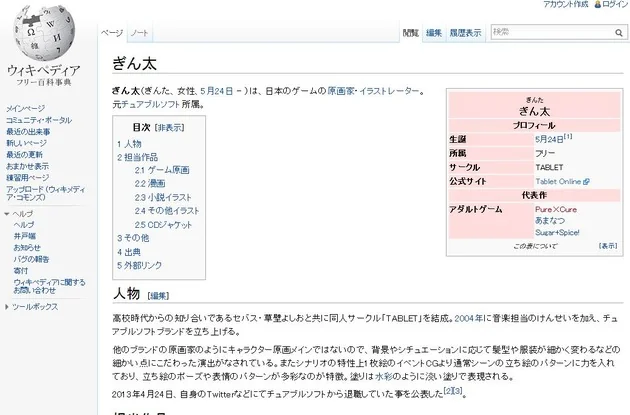Expand the ツールボックス sidebar section

click(6, 307)
